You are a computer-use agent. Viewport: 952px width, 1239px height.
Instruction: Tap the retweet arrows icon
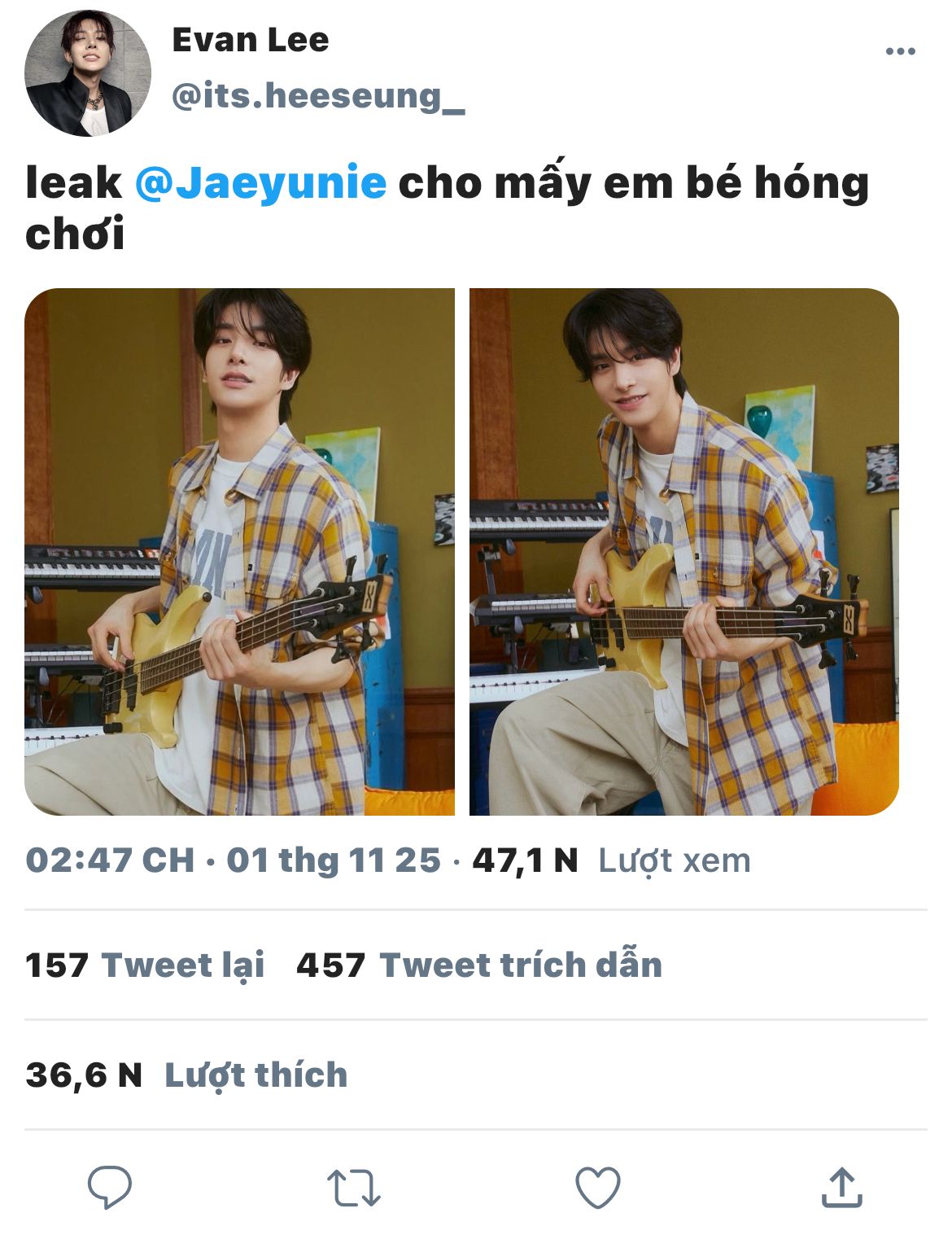click(x=354, y=1188)
